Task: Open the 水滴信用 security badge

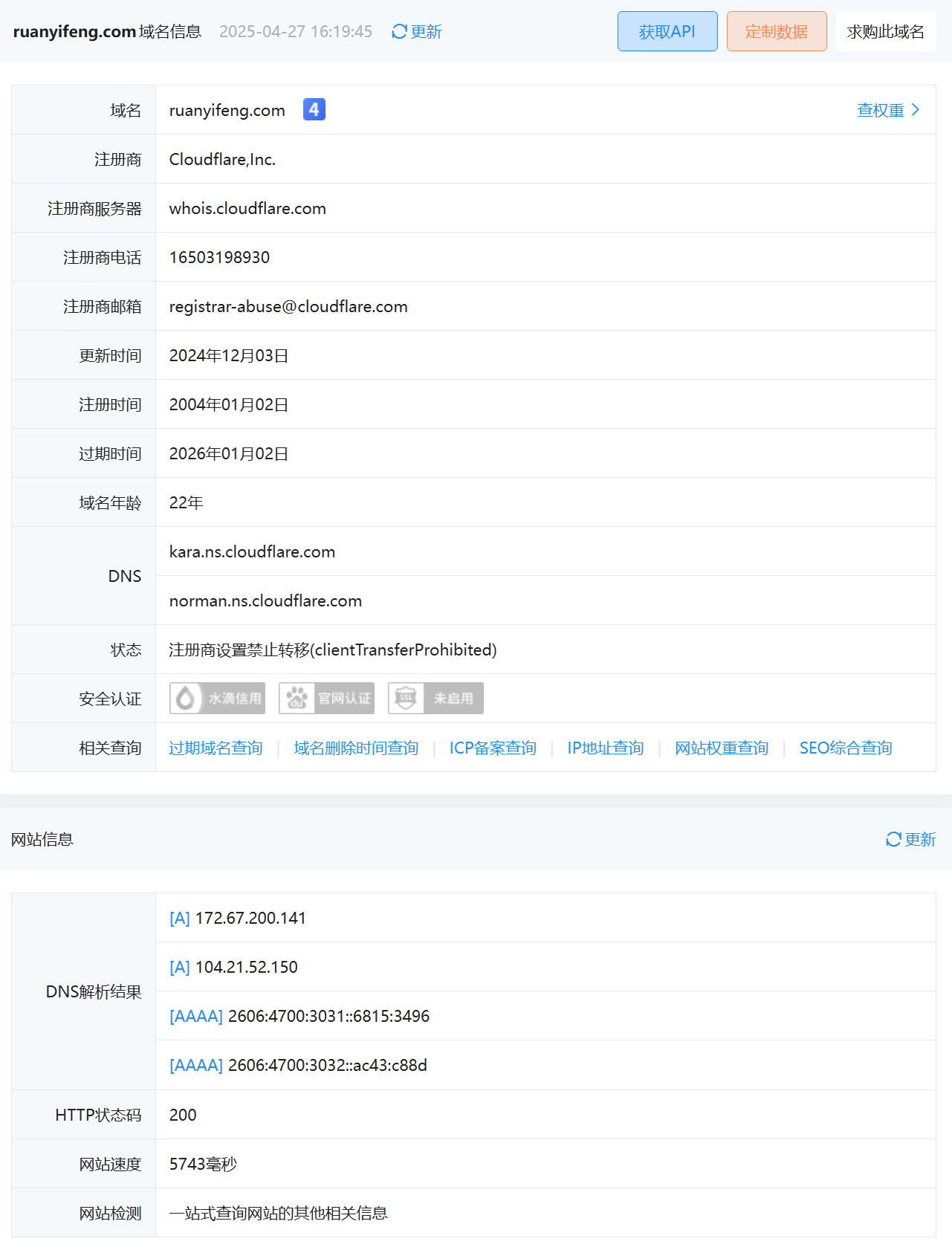Action: coord(217,699)
